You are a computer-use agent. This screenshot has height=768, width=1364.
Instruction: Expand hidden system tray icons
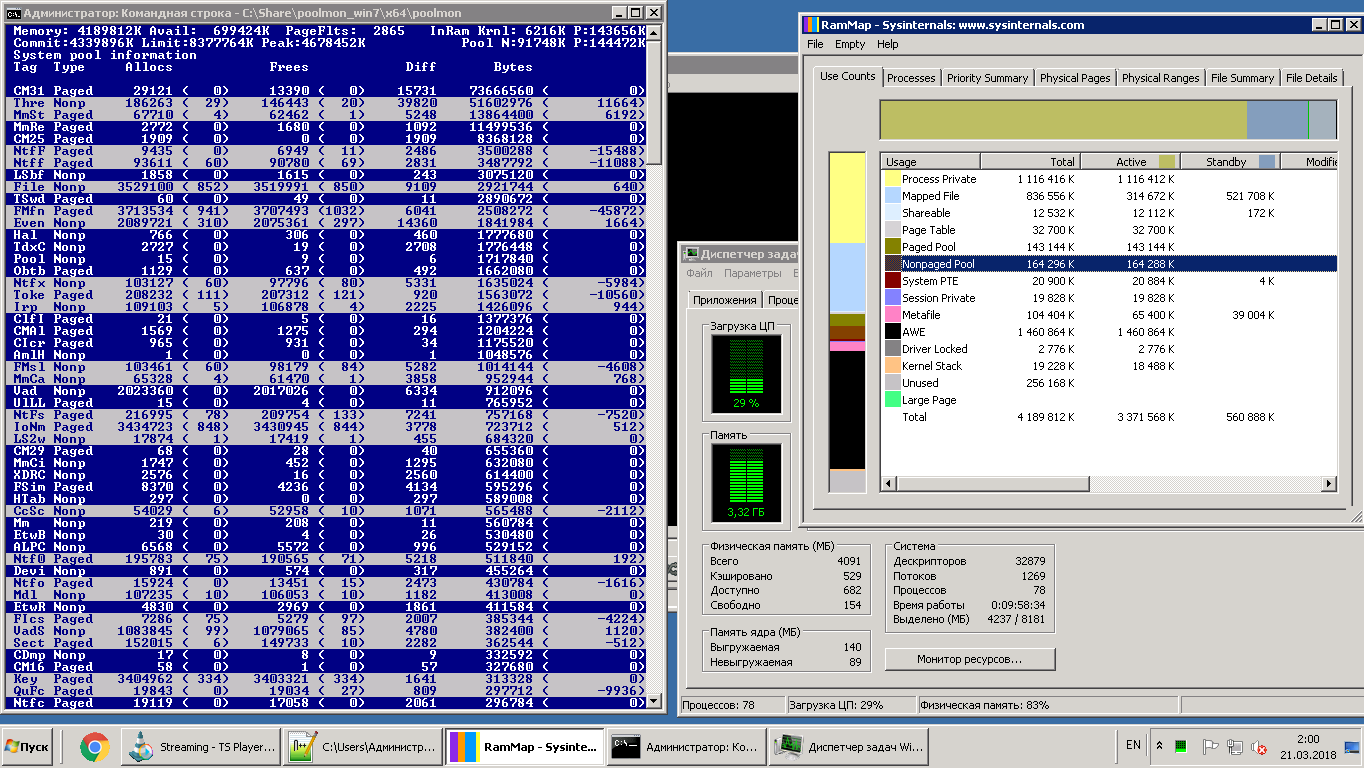pos(1159,746)
